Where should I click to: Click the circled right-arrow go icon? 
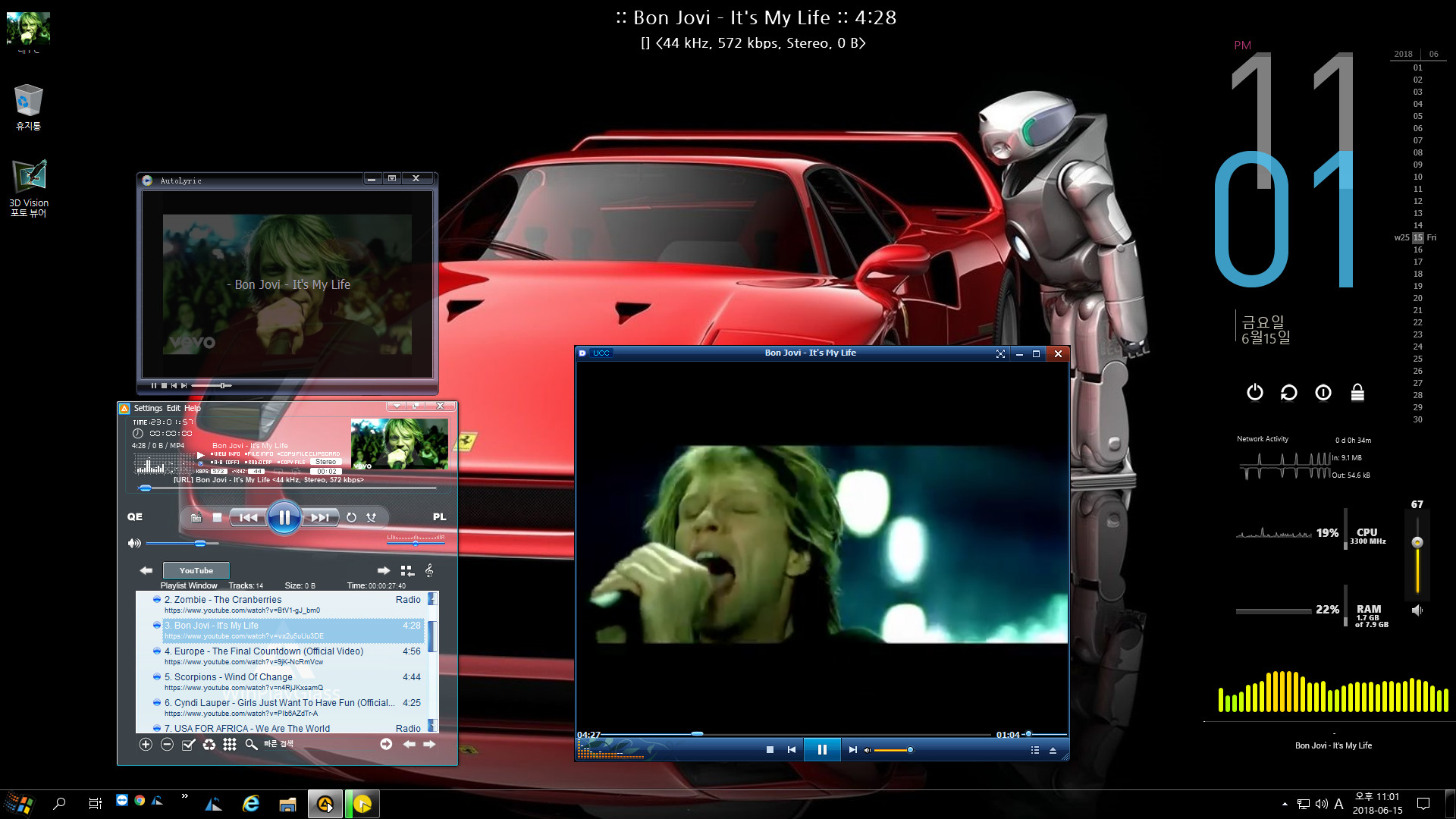386,745
